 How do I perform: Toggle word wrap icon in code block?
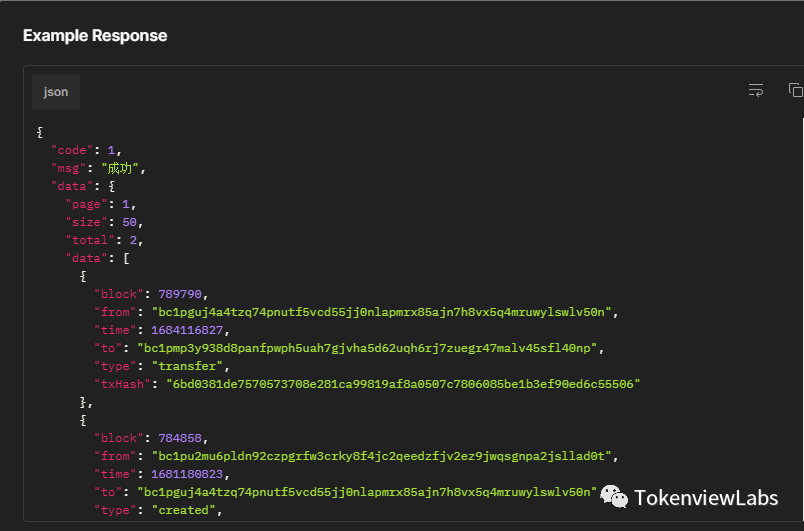click(755, 90)
